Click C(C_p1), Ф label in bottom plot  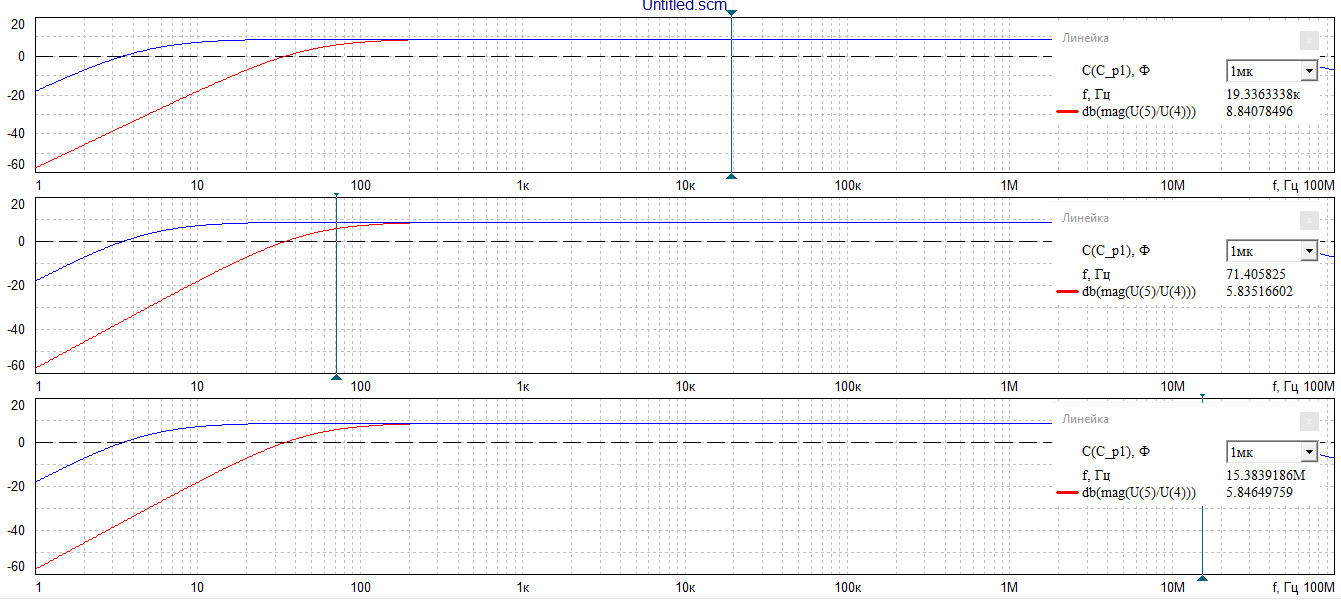(x=1115, y=451)
